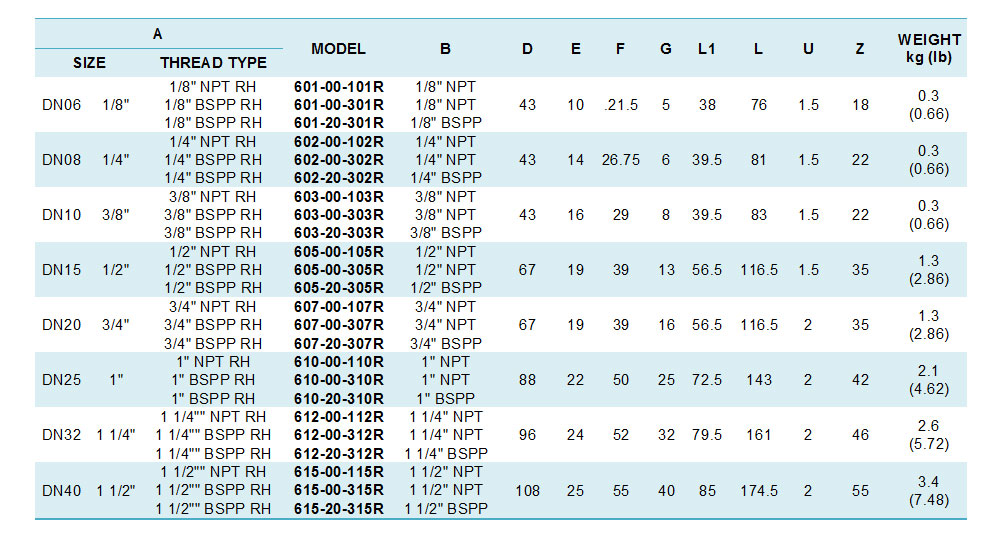Click the L1 value 79.5
The width and height of the screenshot is (1000, 535).
(x=707, y=435)
